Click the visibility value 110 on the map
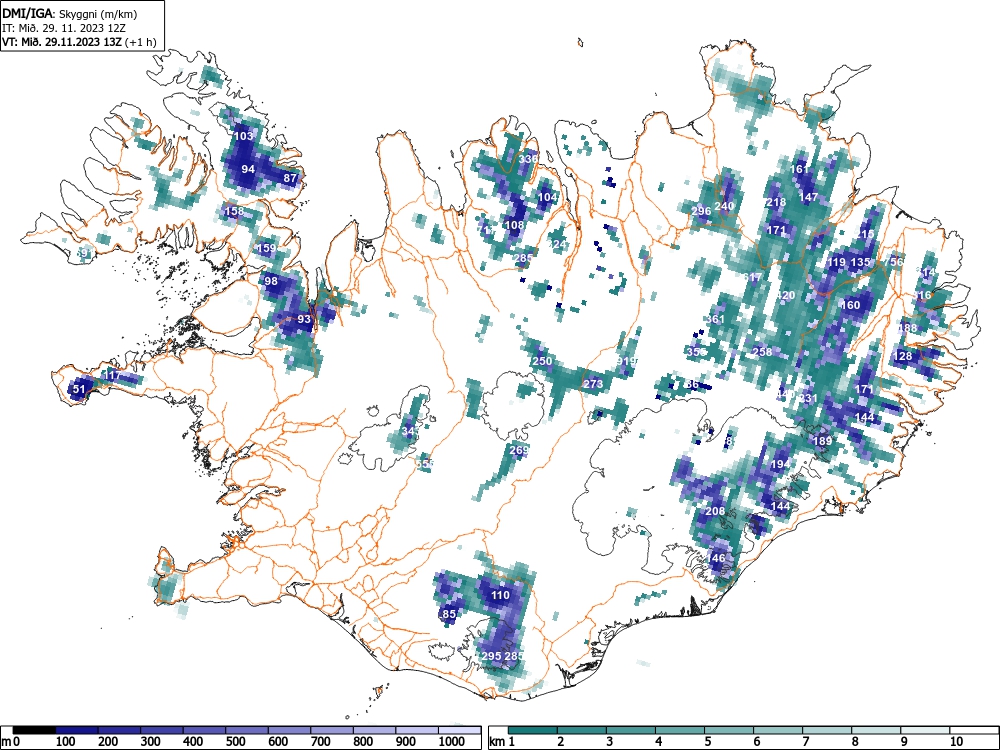The image size is (1000, 750). coord(500,595)
